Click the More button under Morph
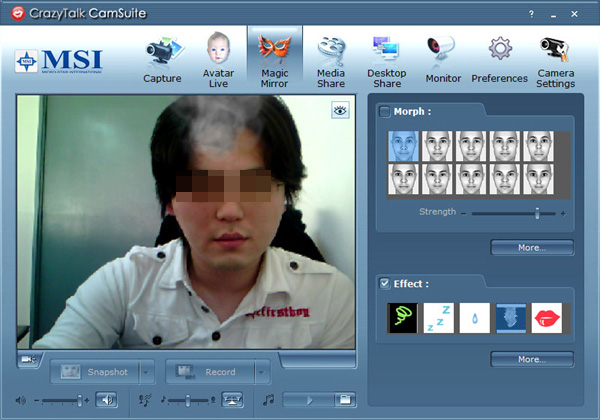 (532, 247)
